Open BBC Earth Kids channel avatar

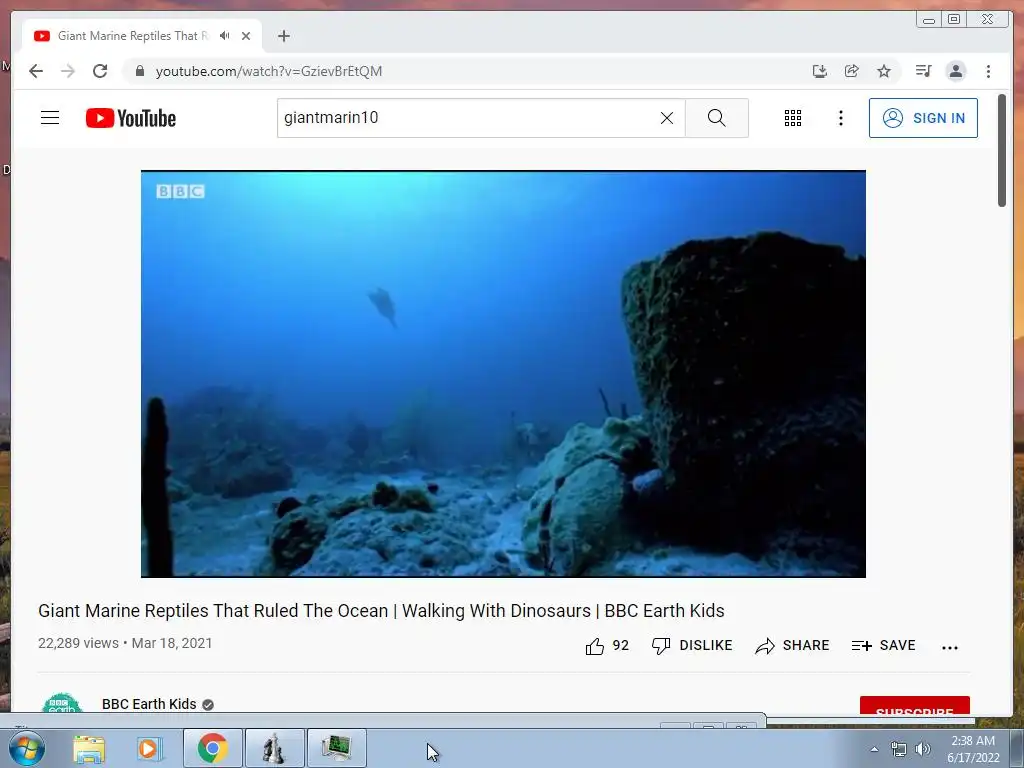[62, 703]
